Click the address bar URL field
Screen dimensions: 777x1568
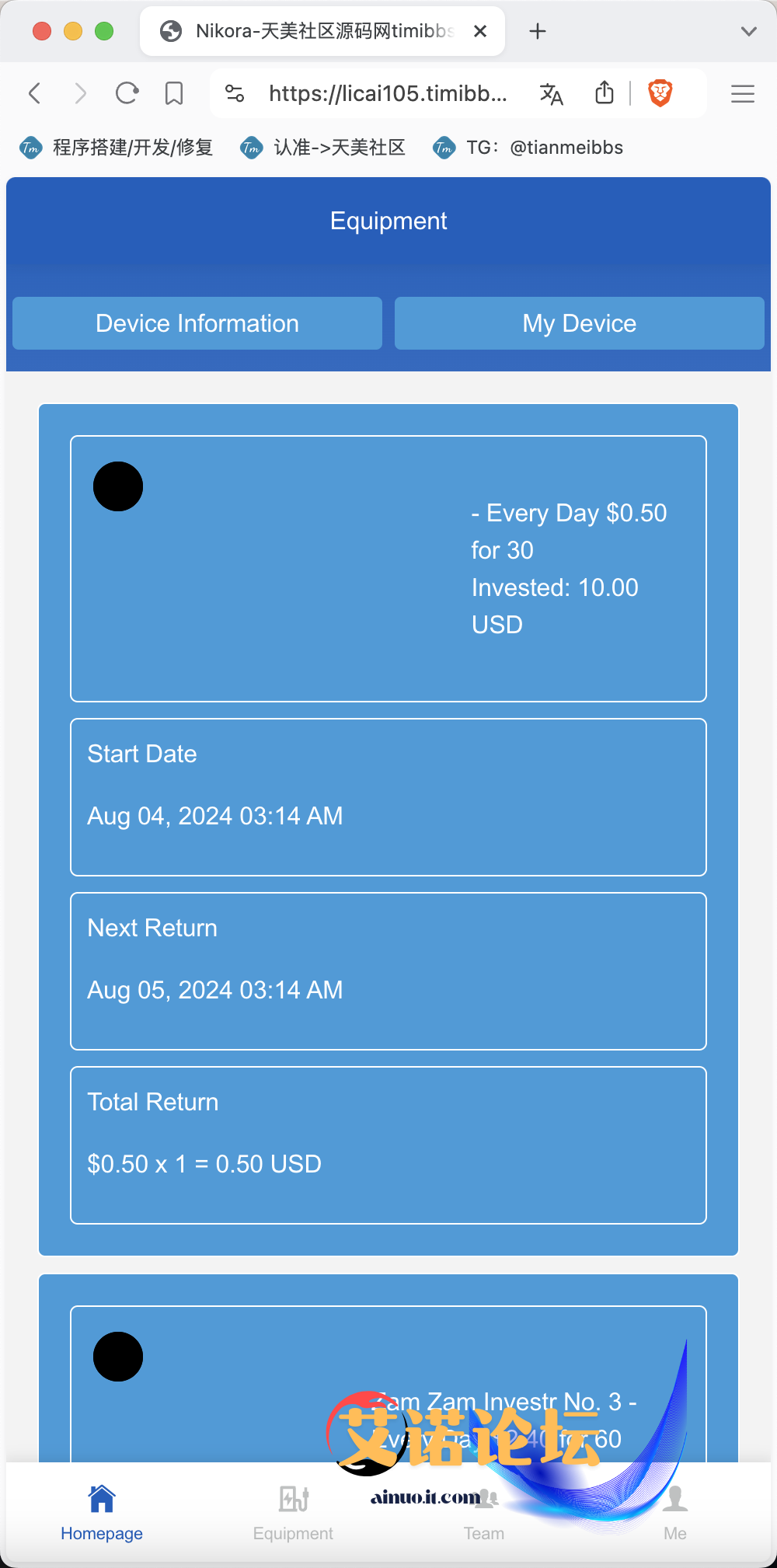coord(388,94)
